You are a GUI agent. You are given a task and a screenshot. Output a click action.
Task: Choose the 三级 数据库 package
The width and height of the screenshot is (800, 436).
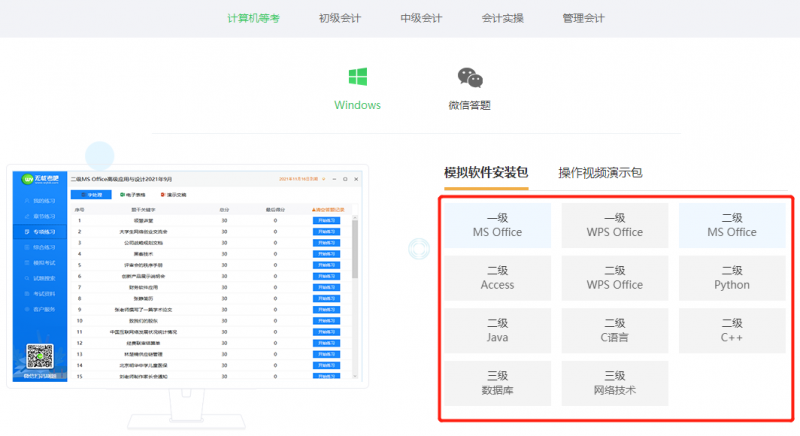497,383
